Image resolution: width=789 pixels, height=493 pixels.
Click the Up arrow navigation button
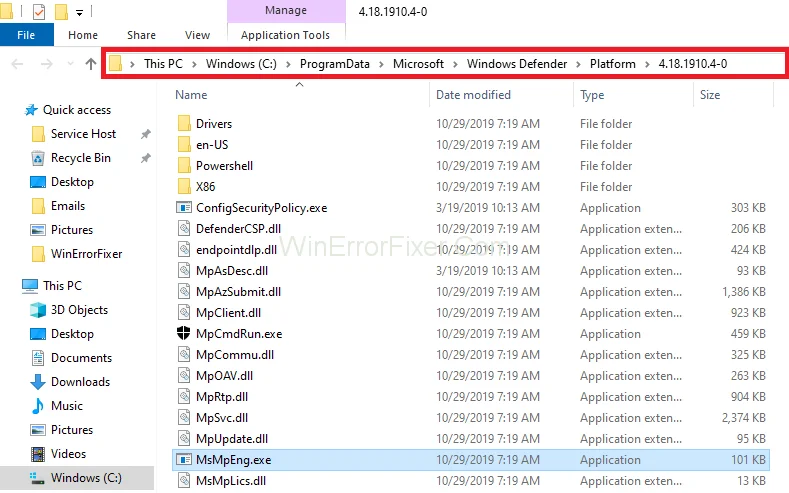click(91, 64)
